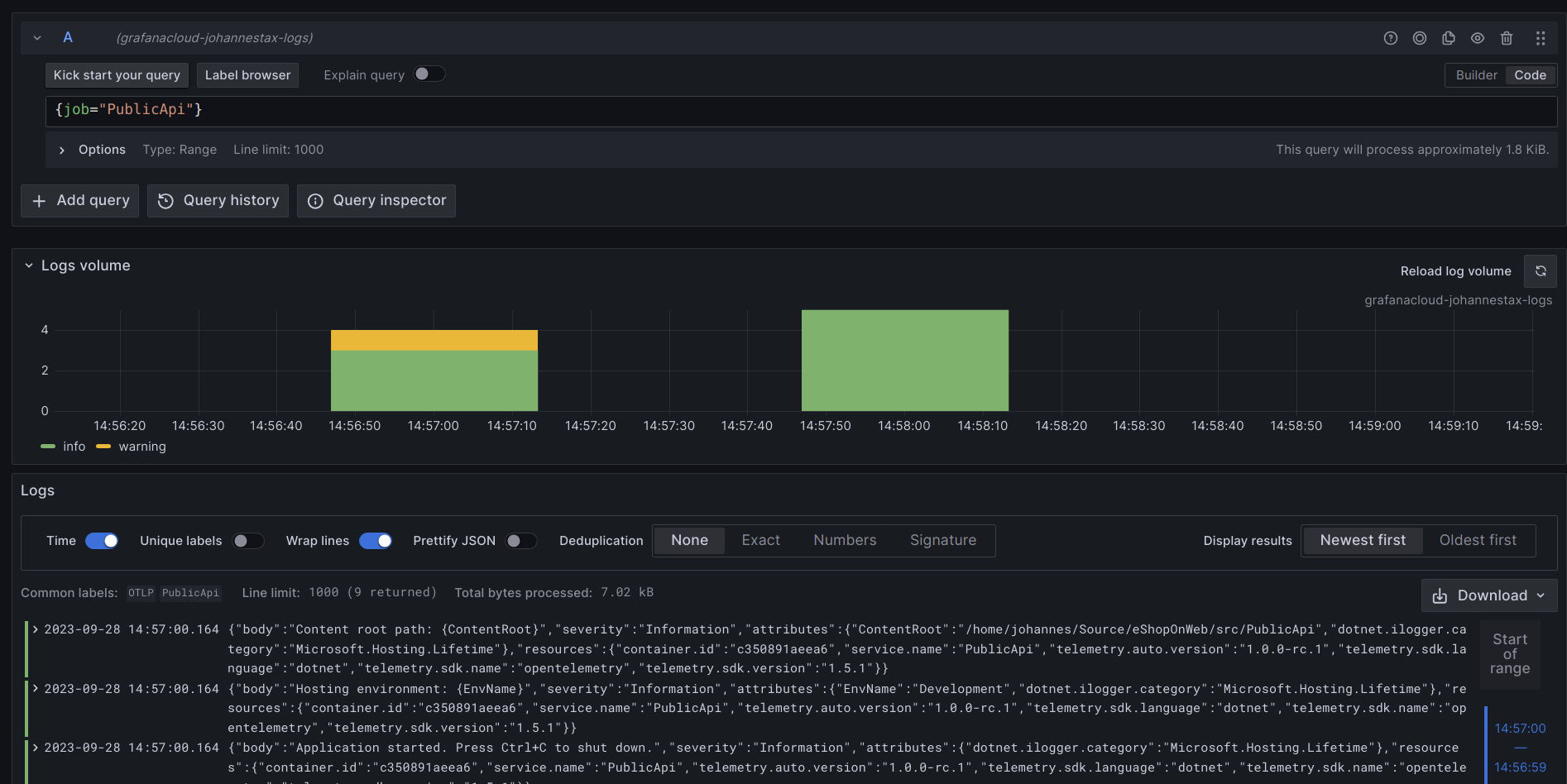
Task: Turn off the Wrap lines toggle
Action: point(376,540)
